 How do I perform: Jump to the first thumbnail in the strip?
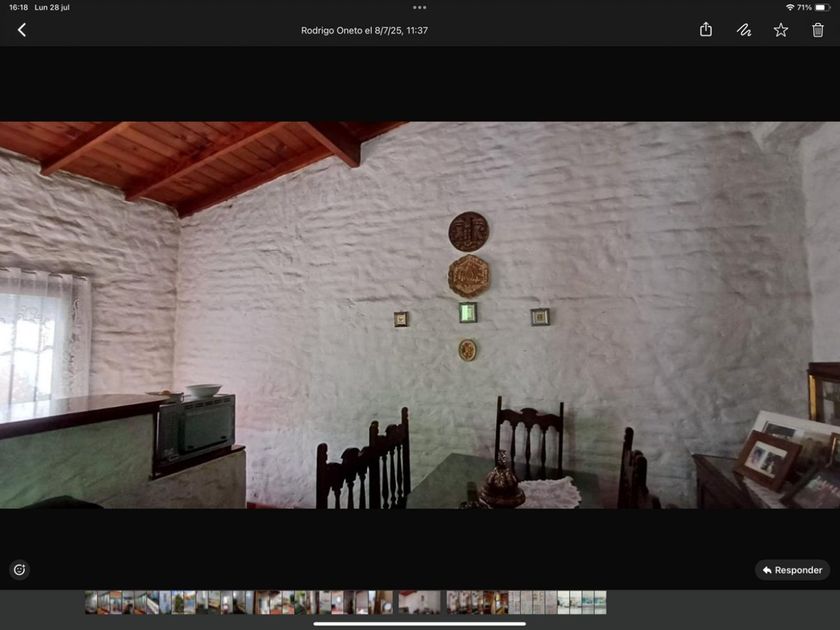click(x=91, y=602)
